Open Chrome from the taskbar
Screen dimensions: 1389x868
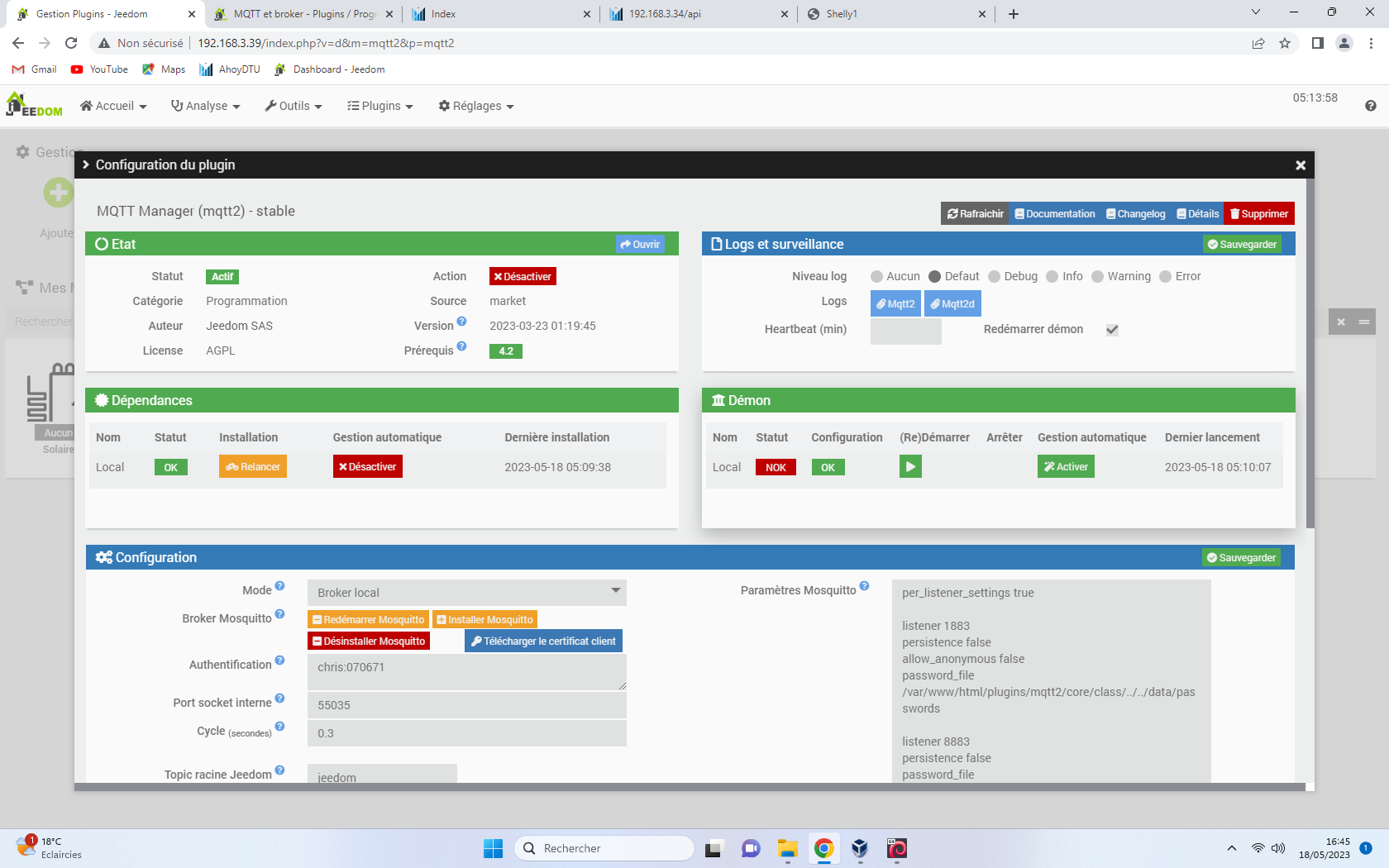coord(823,848)
